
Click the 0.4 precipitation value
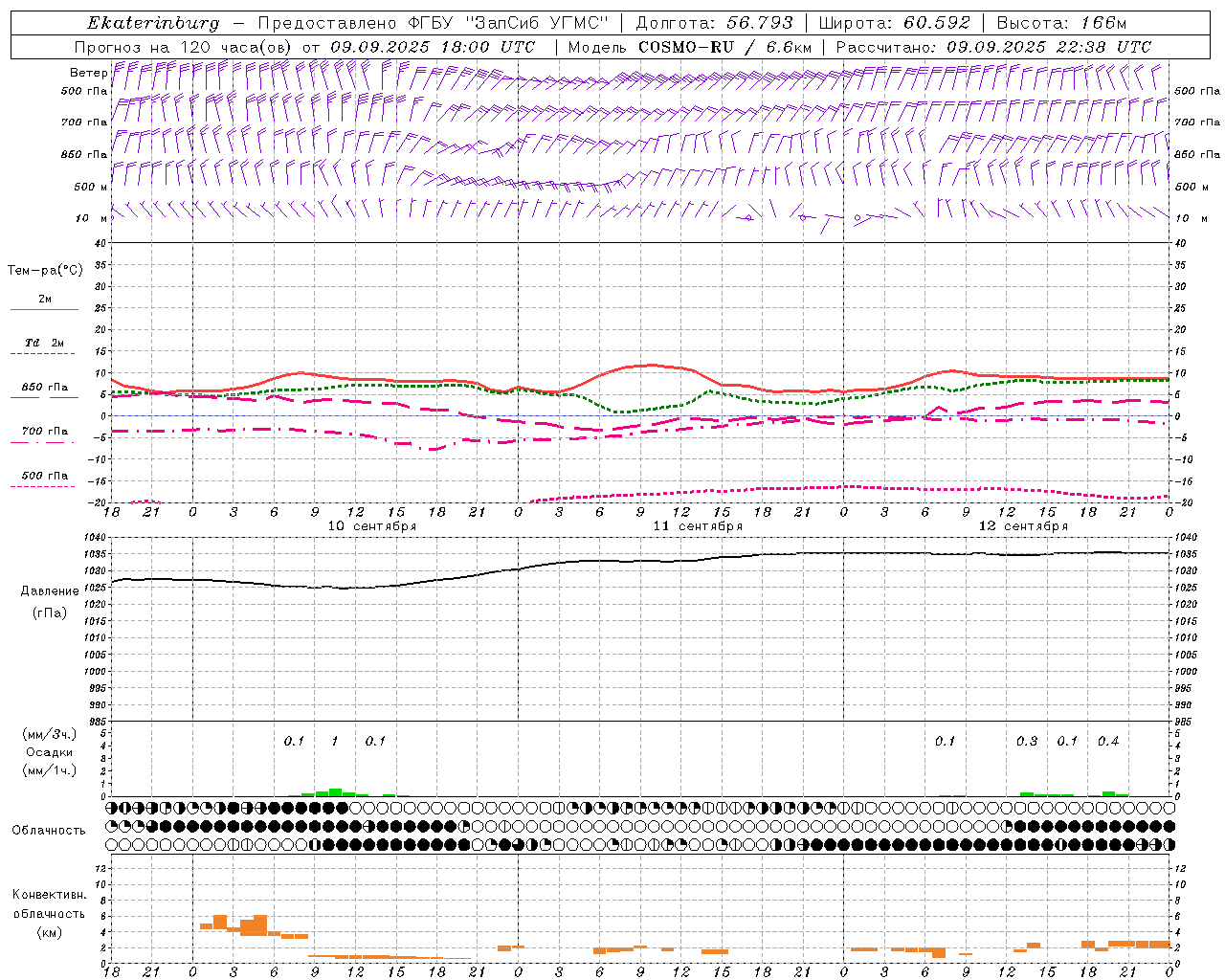1108,741
